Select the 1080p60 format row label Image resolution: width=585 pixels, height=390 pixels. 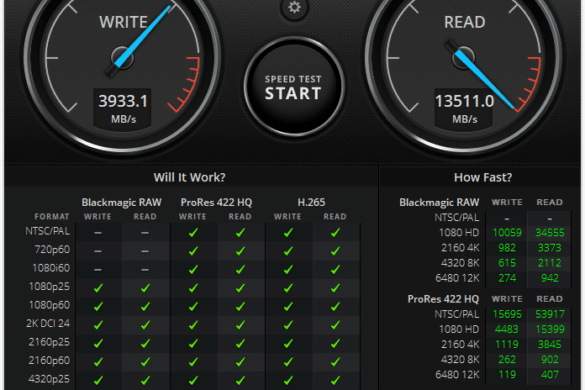pyautogui.click(x=49, y=305)
